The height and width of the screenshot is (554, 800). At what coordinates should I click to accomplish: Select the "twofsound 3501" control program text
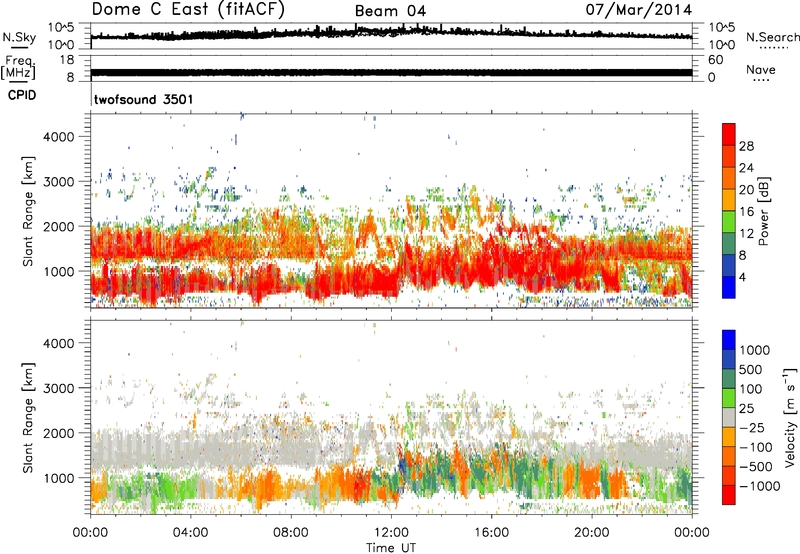[144, 99]
